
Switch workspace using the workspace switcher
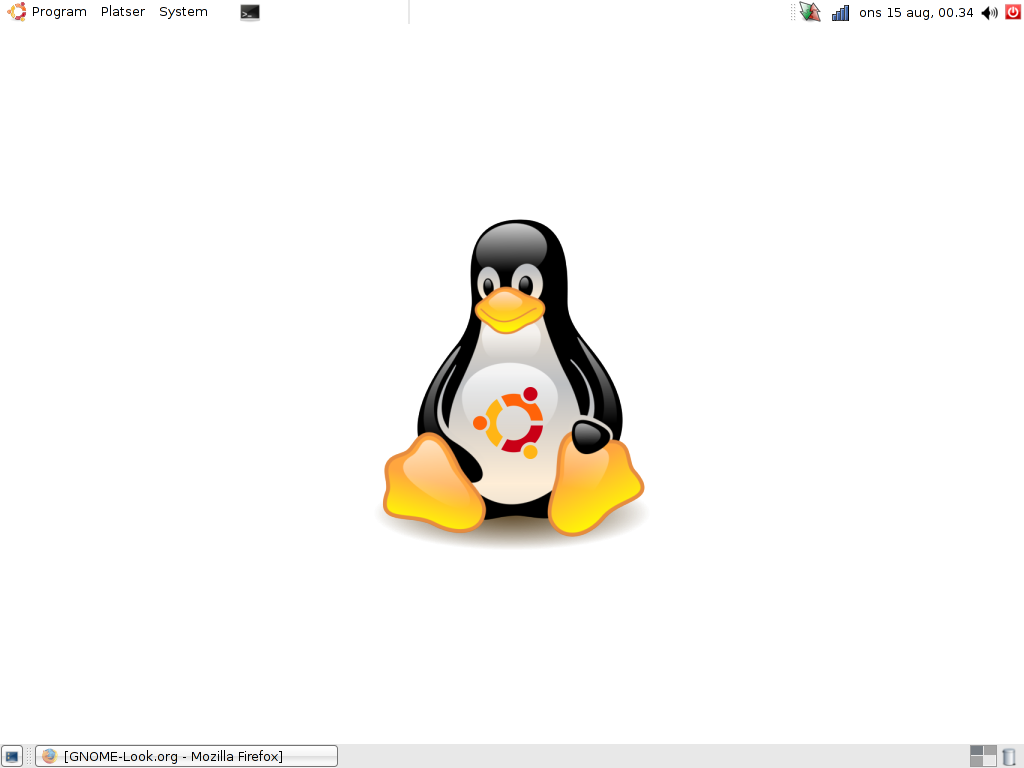point(983,756)
